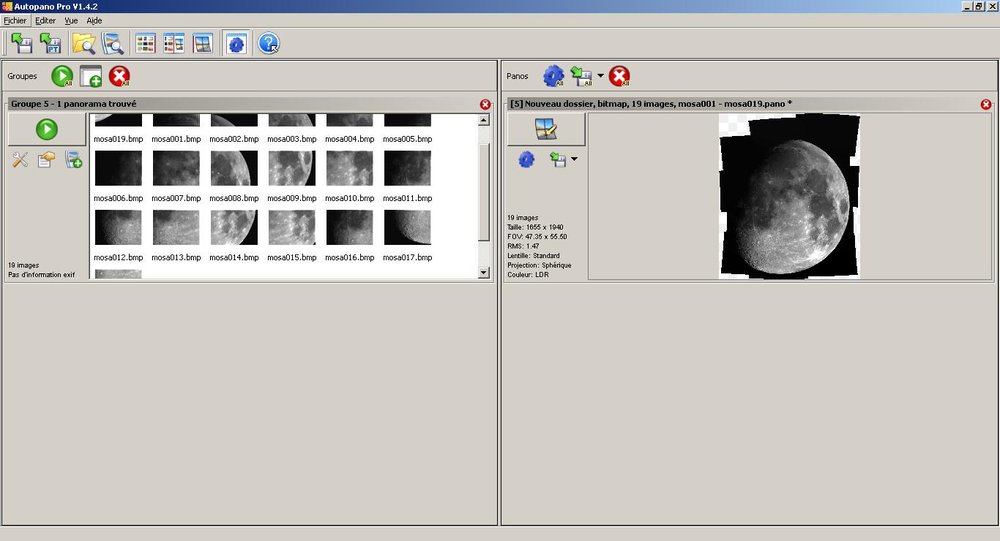
Task: Open the Editer menu
Action: click(45, 20)
